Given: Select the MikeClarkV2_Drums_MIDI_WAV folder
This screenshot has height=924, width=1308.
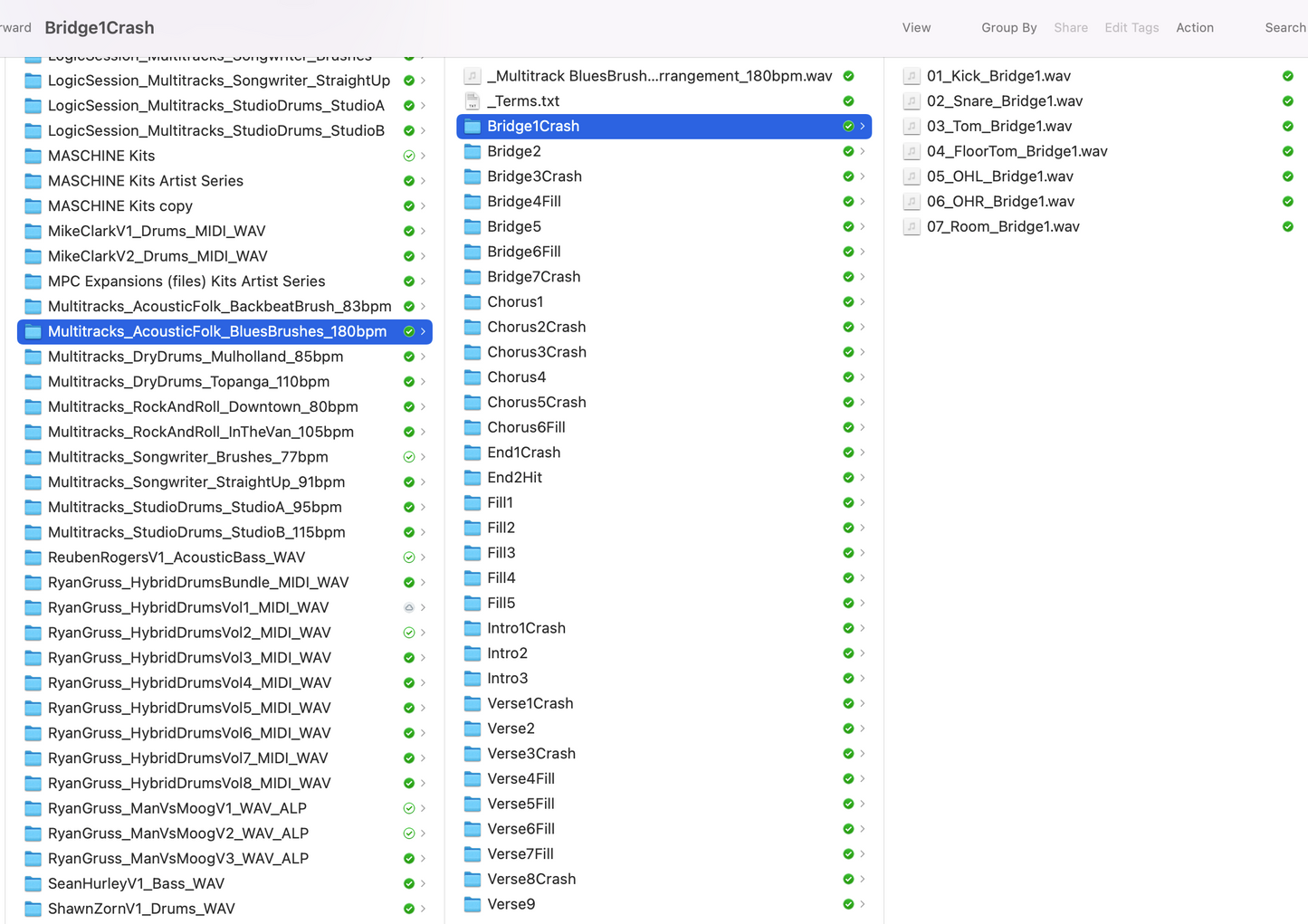Looking at the screenshot, I should click(x=158, y=256).
